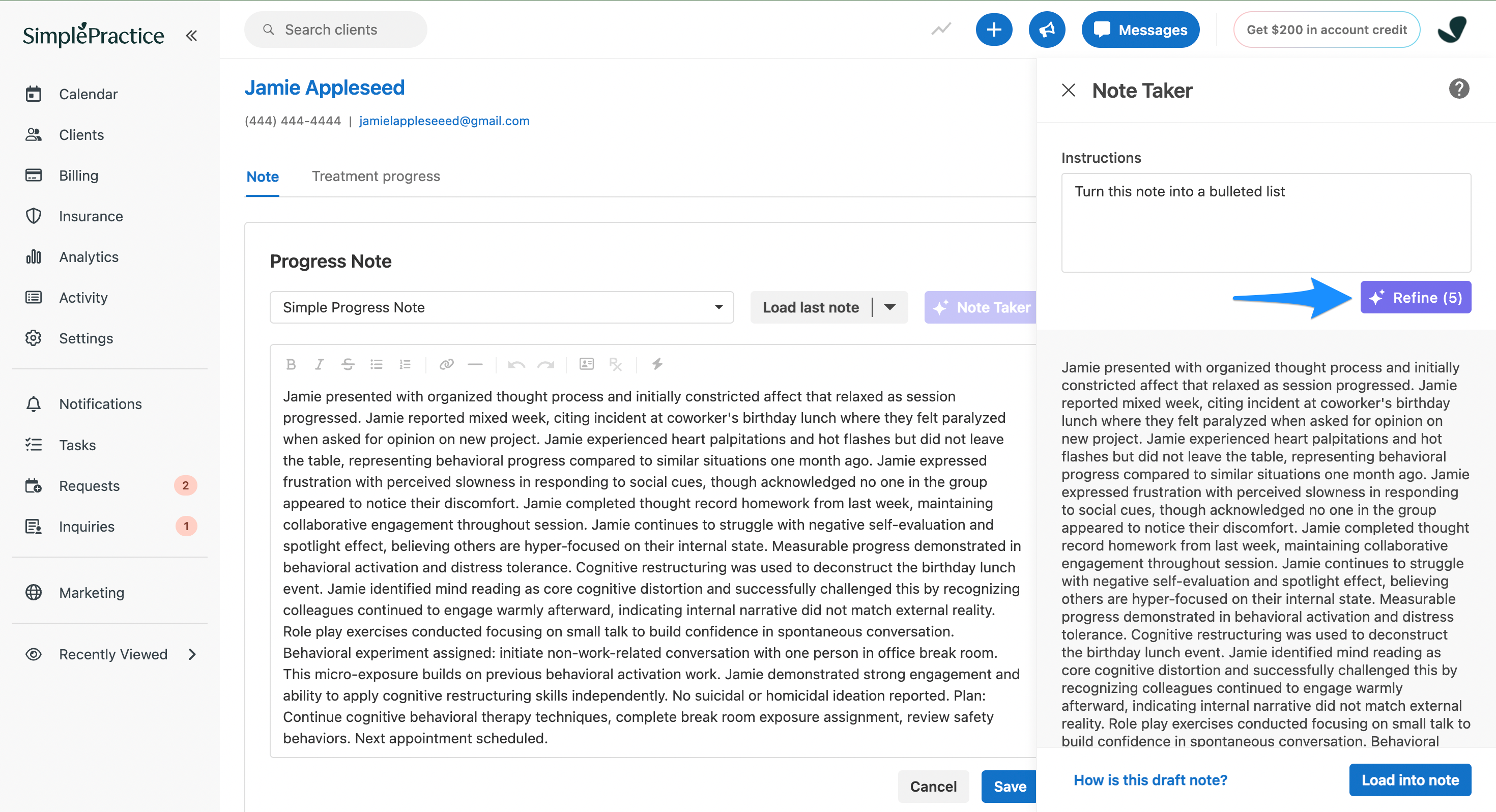Collapse the sidebar with double-chevron icon
This screenshot has height=812, width=1496.
pos(192,36)
